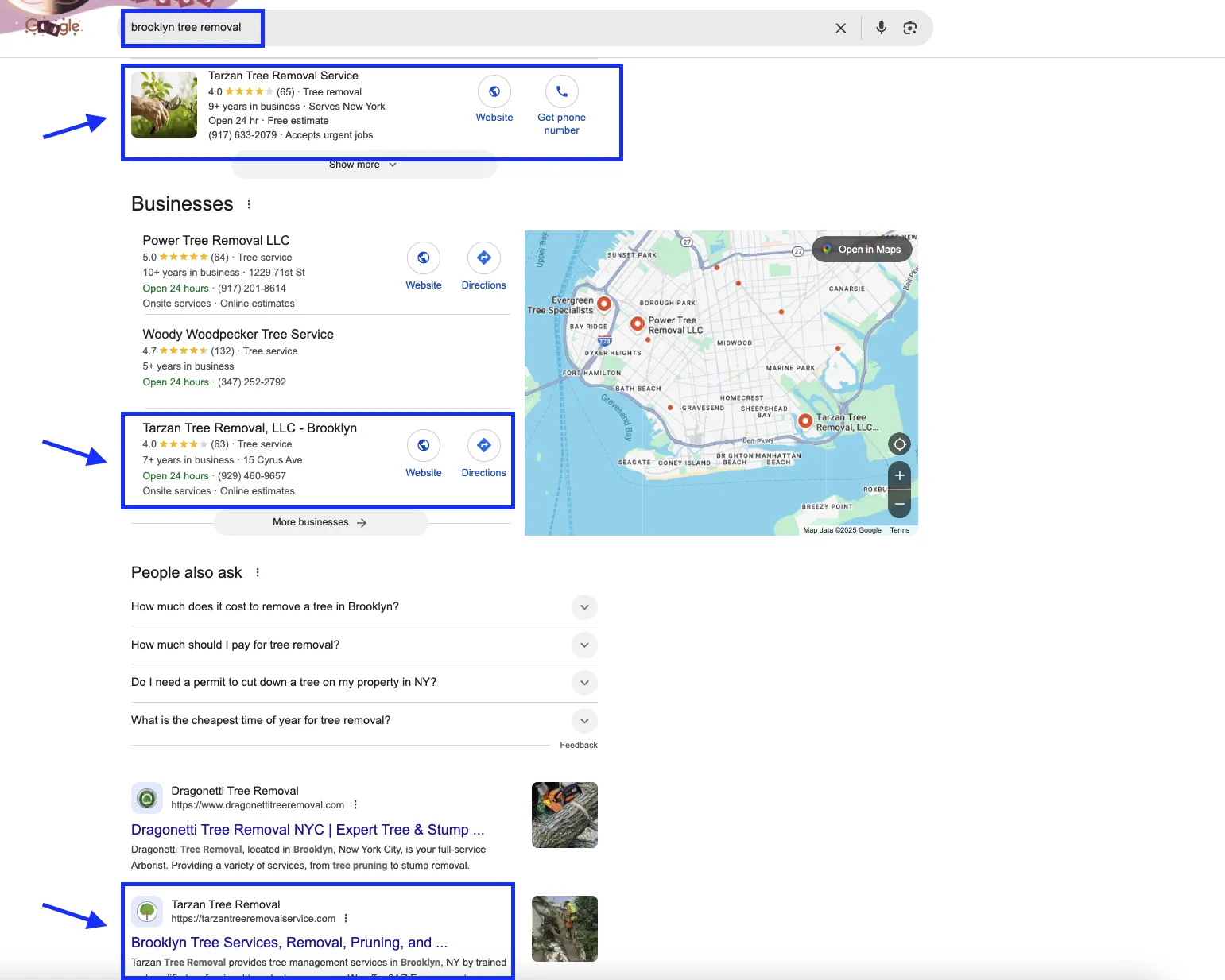Open Businesses section three-dot options
1225x980 pixels.
(x=249, y=204)
